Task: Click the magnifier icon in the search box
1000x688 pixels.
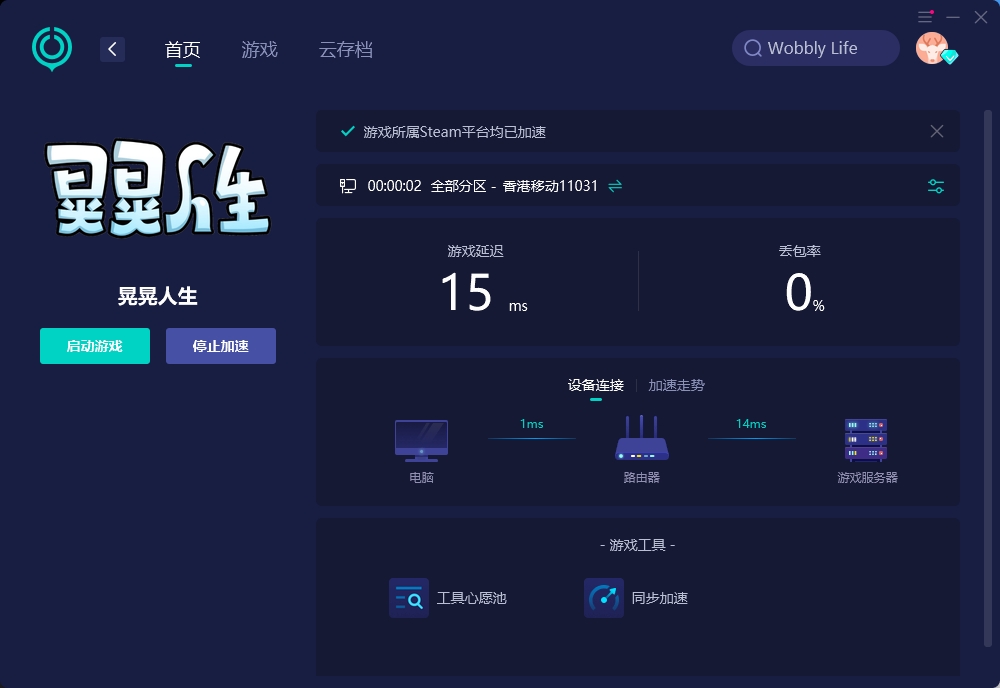Action: tap(753, 48)
